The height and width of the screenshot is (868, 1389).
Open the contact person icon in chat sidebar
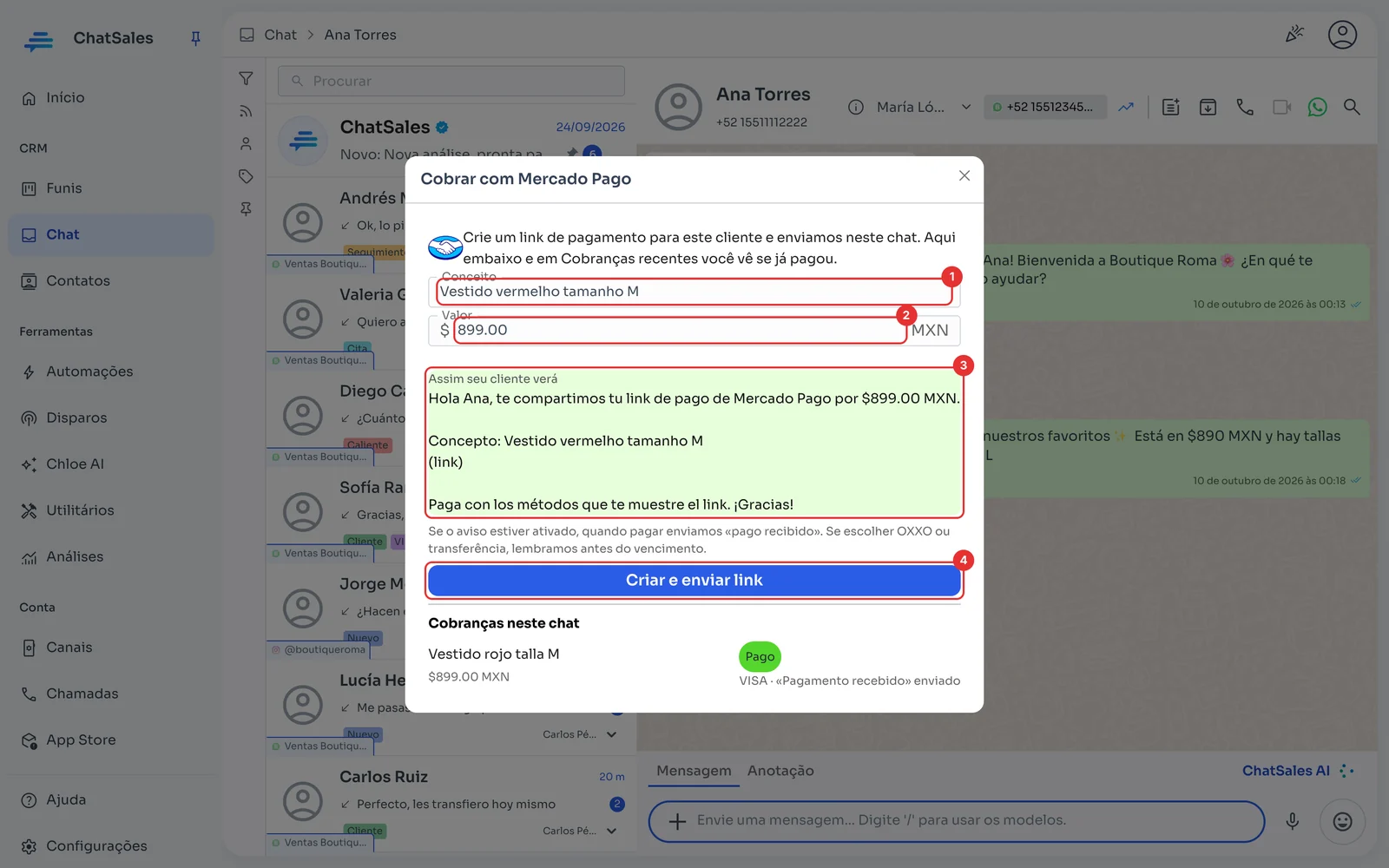click(246, 144)
